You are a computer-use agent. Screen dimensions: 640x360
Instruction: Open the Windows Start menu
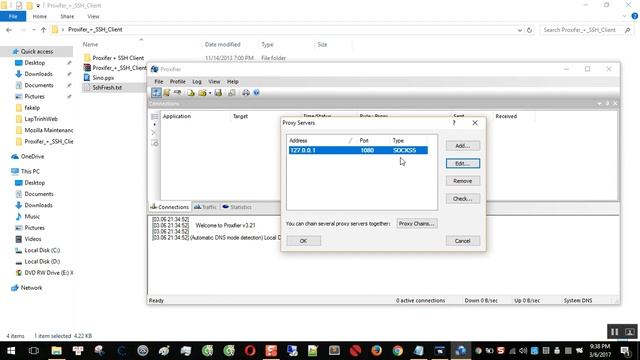click(x=11, y=351)
